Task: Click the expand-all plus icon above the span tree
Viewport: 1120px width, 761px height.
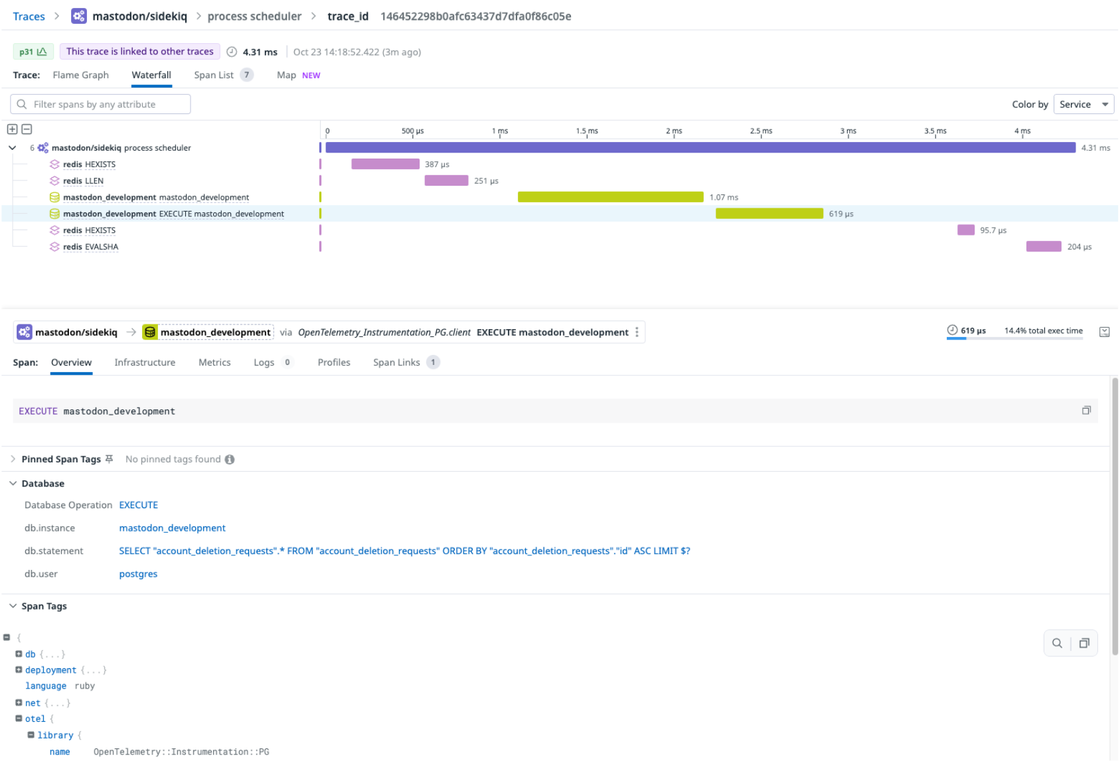Action: click(12, 130)
